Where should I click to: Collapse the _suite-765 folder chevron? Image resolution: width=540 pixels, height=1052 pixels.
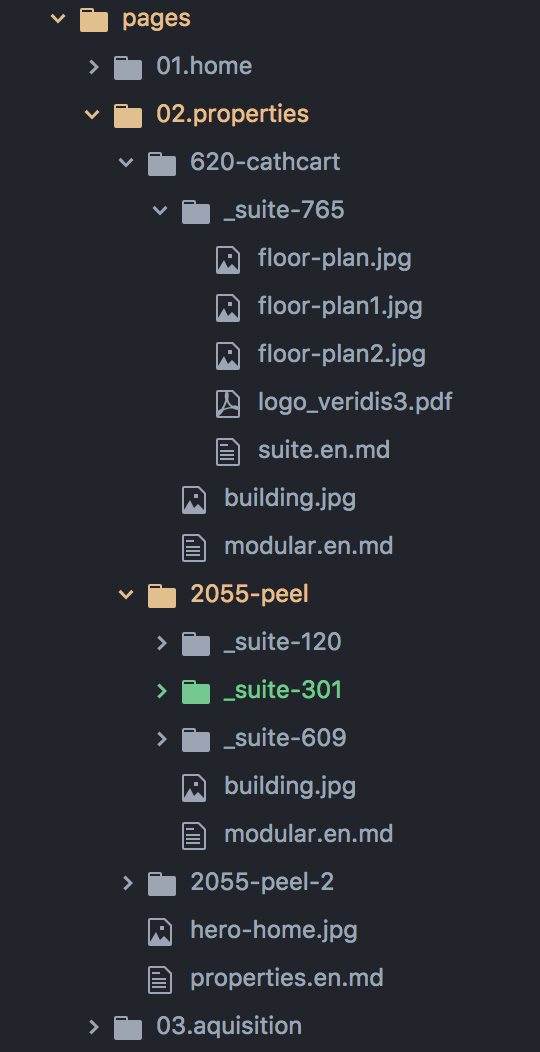[x=160, y=211]
